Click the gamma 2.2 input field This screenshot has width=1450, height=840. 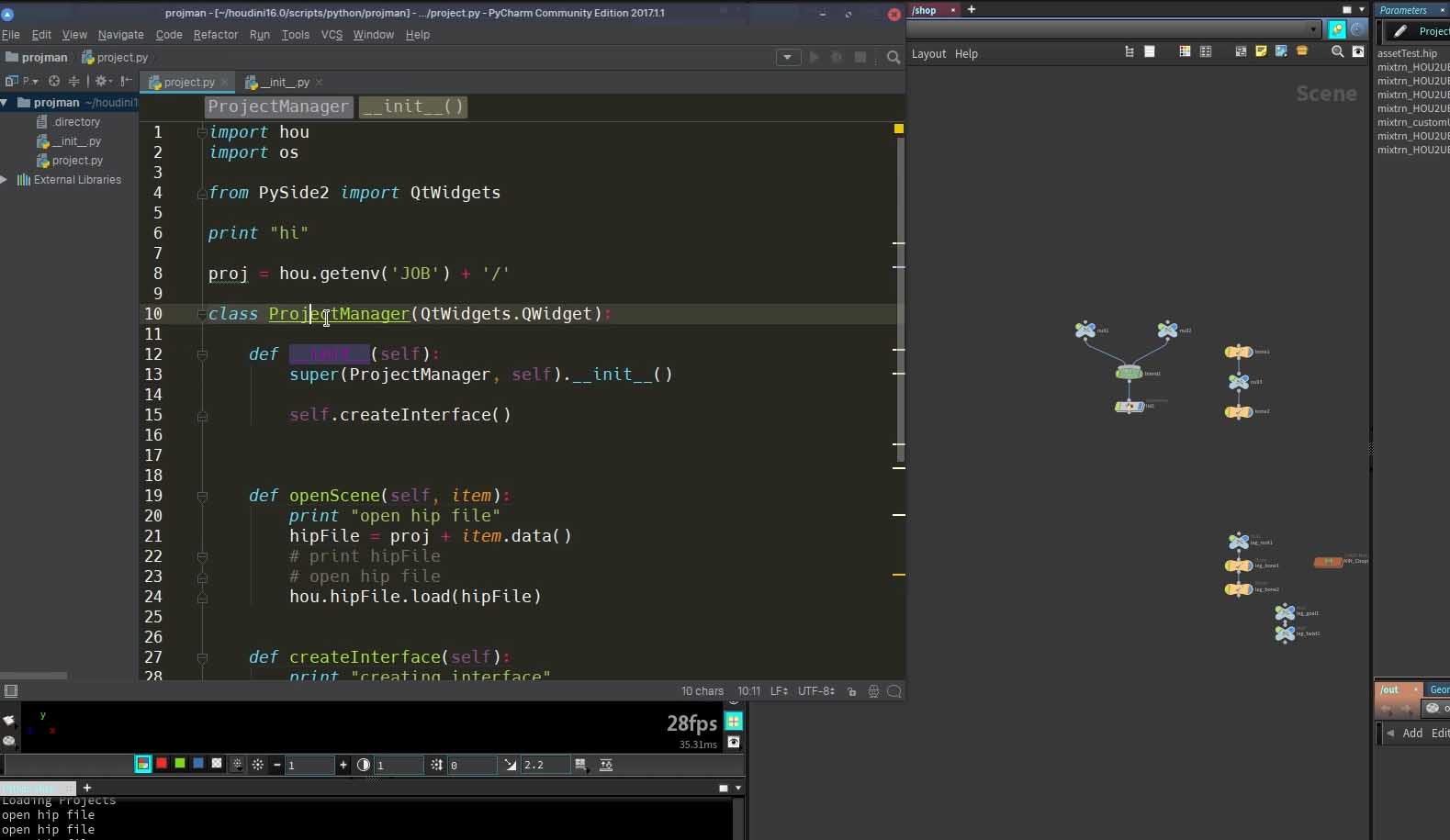pyautogui.click(x=544, y=765)
